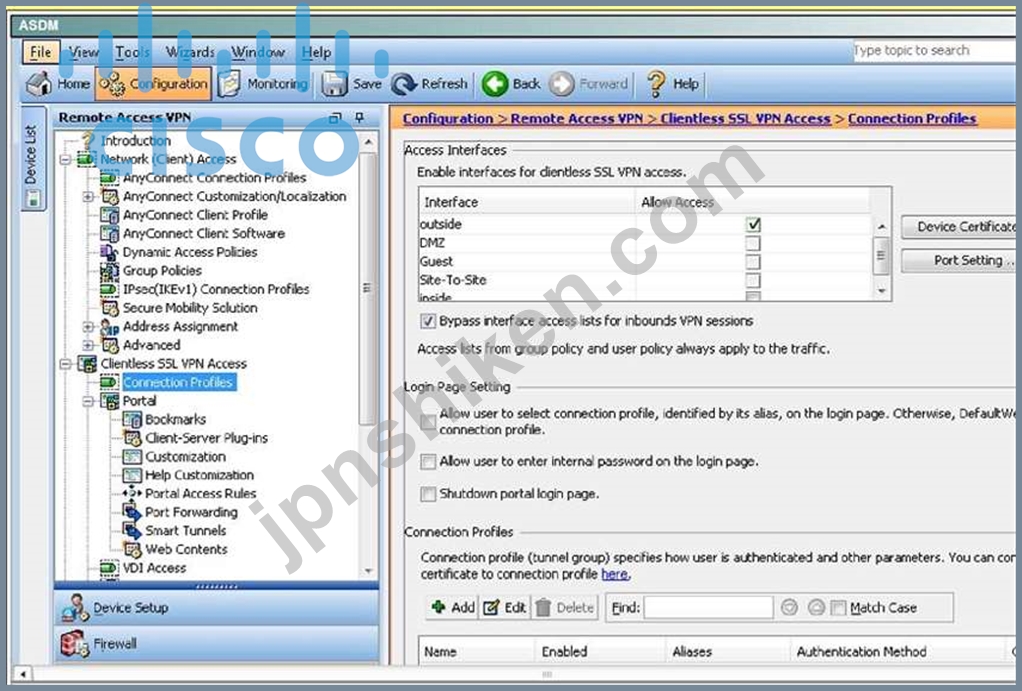Pin the Remote Access VPN panel
Screen dimensions: 1022x691
359,118
